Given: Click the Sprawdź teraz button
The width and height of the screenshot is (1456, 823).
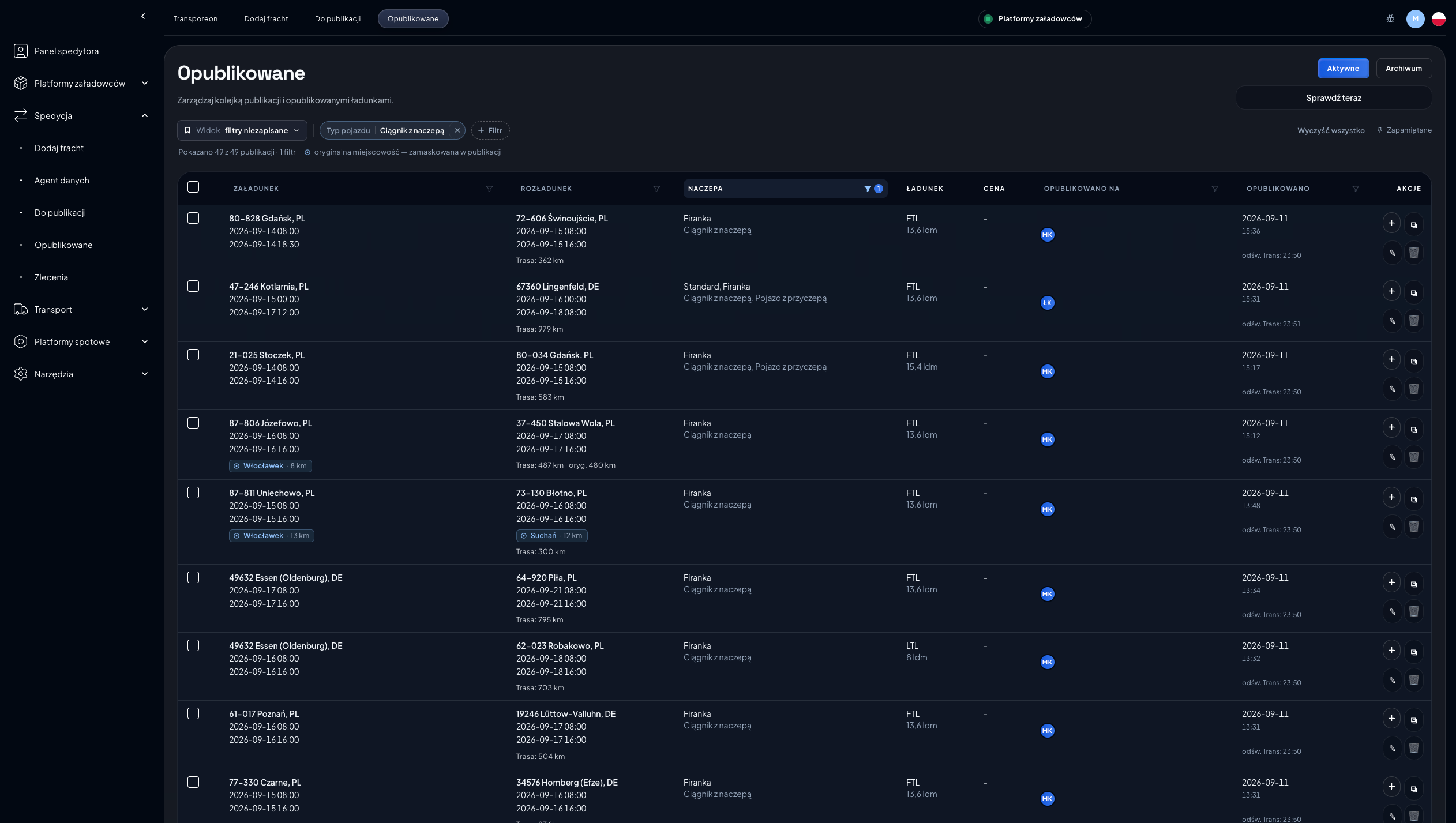Looking at the screenshot, I should point(1334,98).
